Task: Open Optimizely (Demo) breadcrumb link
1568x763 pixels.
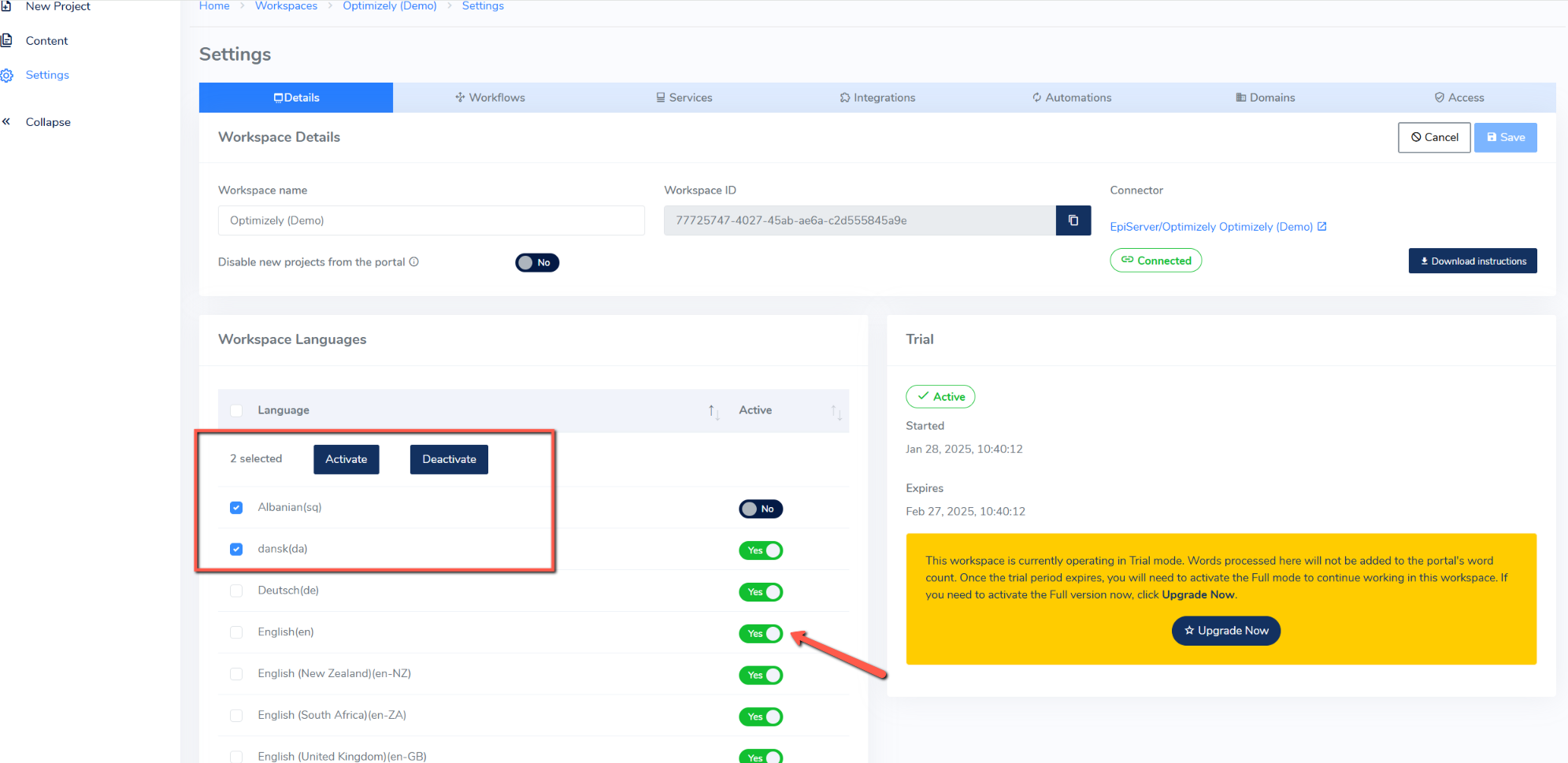Action: 390,6
